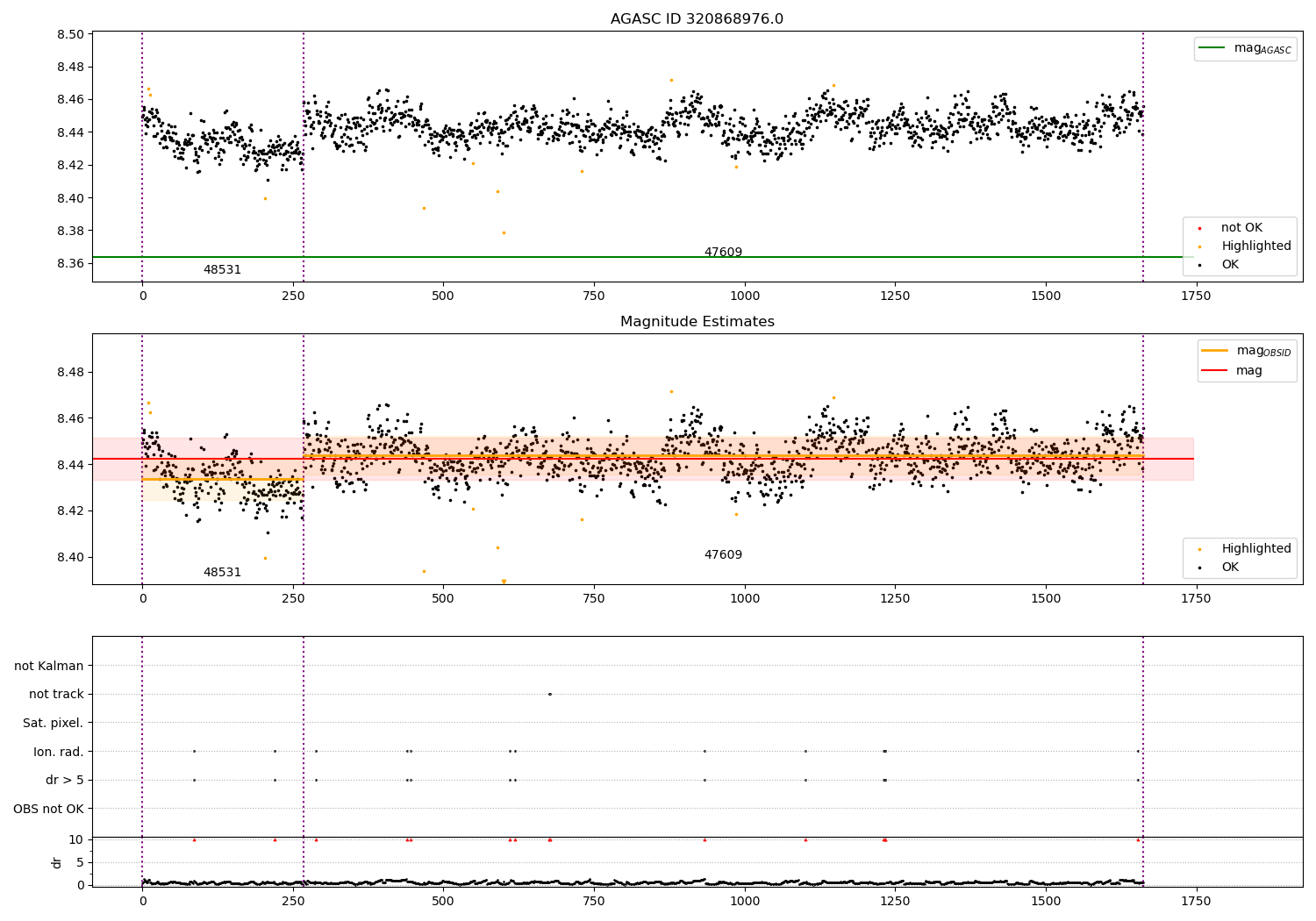Screen dimensions: 1316x921
Task: Click the 'not track' axis label
Action: [56, 695]
